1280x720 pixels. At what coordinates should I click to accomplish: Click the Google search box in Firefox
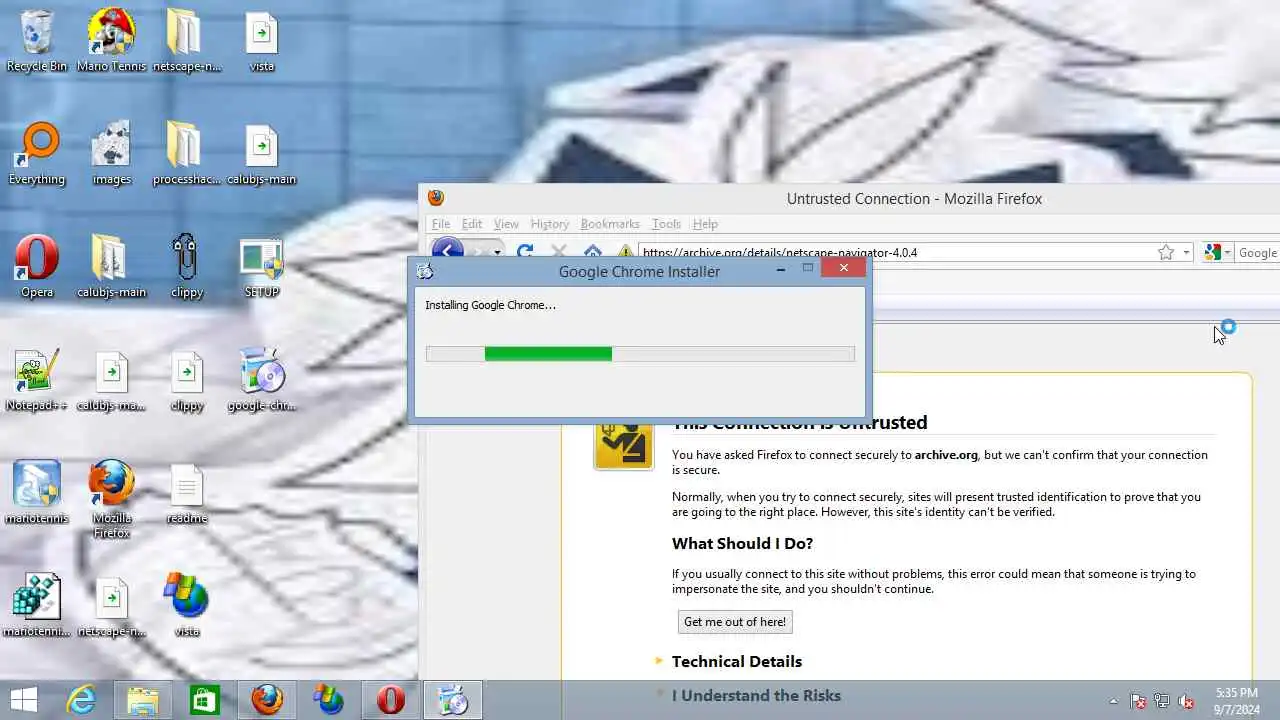[x=1258, y=252]
